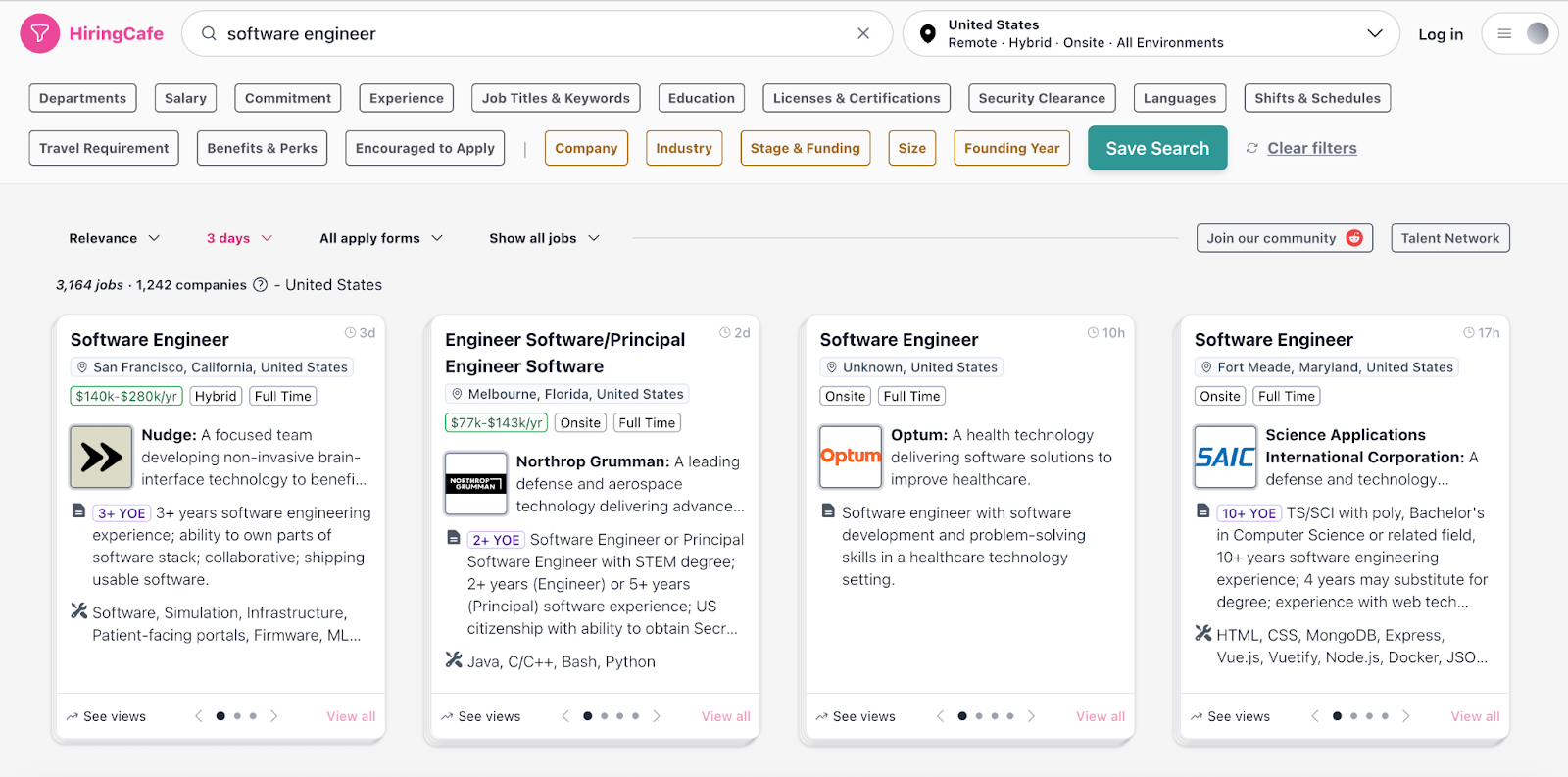Click View all on Nudge card
1568x777 pixels.
tap(351, 716)
